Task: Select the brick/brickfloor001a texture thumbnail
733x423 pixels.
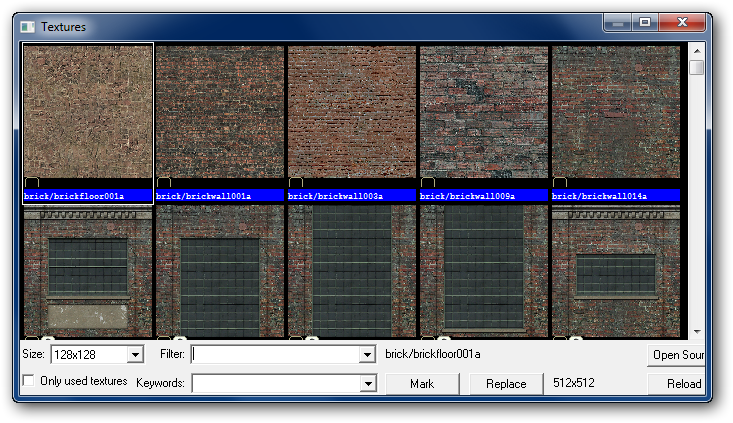Action: coord(88,112)
